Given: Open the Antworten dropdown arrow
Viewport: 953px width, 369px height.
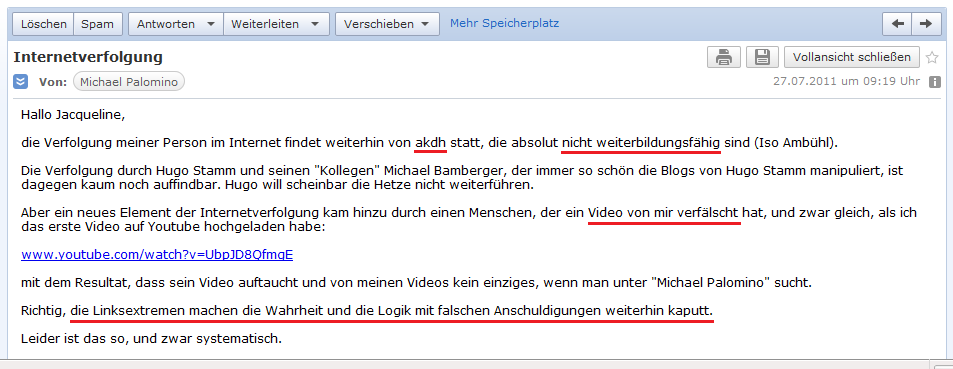Looking at the screenshot, I should pos(211,24).
